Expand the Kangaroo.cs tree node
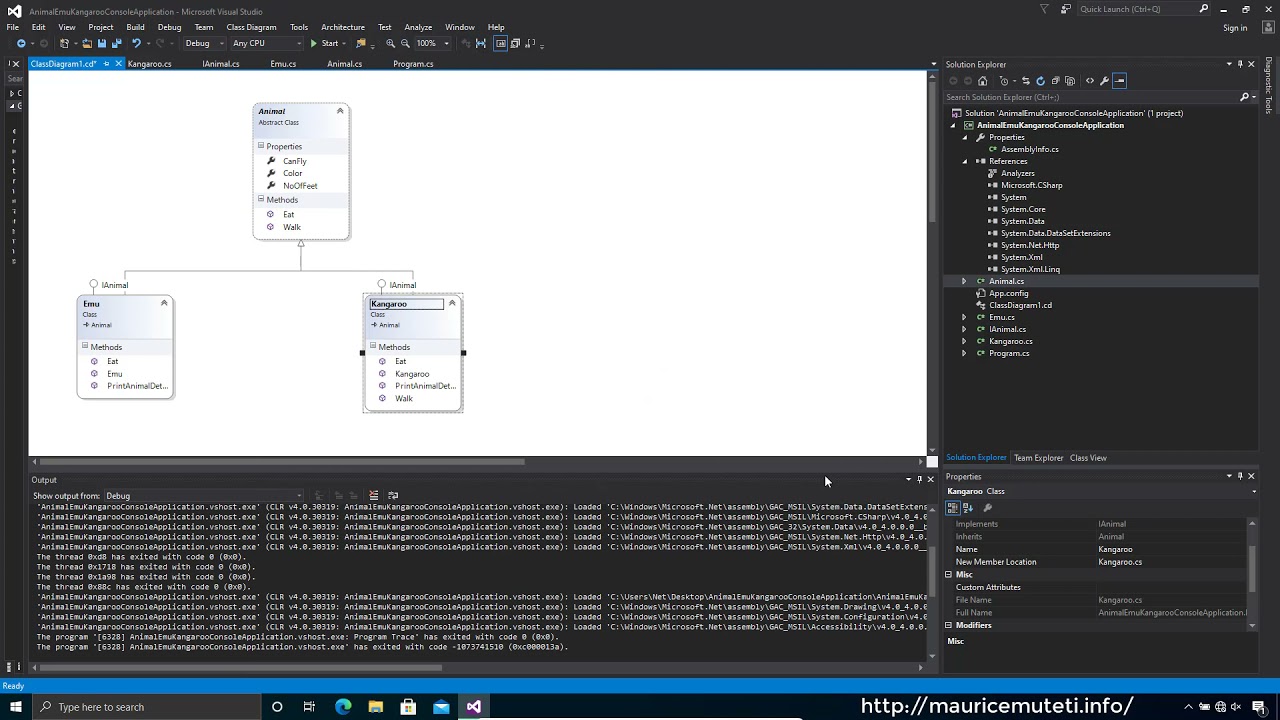 (964, 341)
